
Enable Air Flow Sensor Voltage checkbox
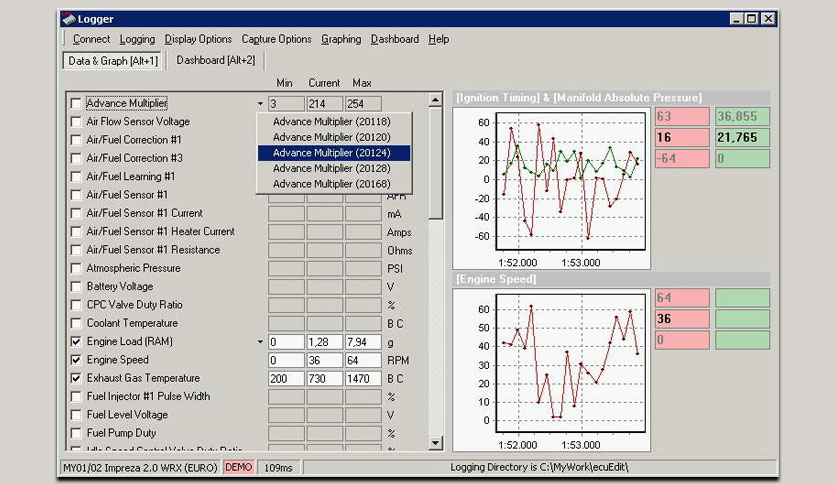pos(76,122)
